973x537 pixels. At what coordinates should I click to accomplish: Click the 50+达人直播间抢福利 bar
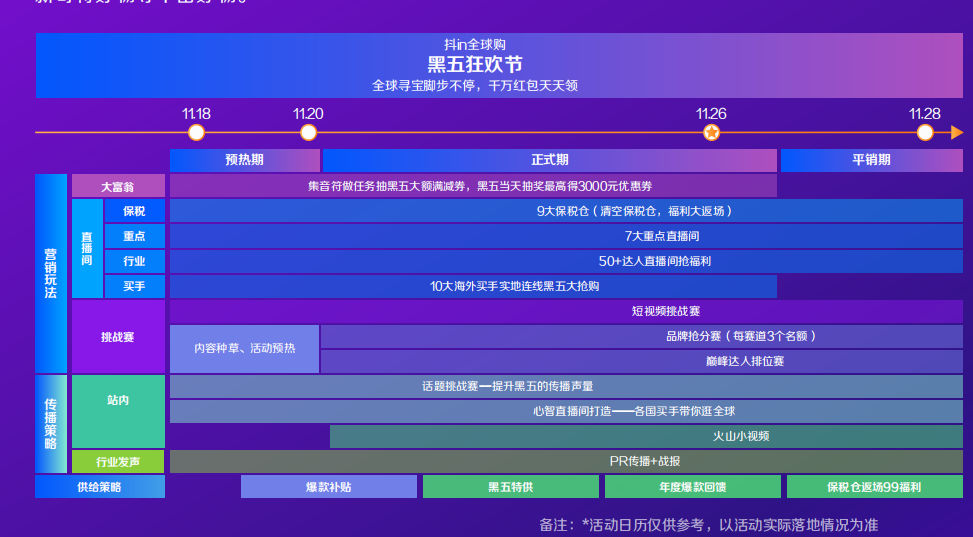tap(567, 261)
